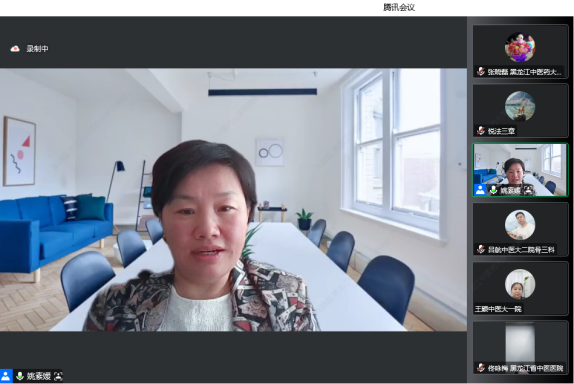This screenshot has width=574, height=384.
Task: Click green mic icon in highlighted speaker thumbnail
Action: coord(493,190)
